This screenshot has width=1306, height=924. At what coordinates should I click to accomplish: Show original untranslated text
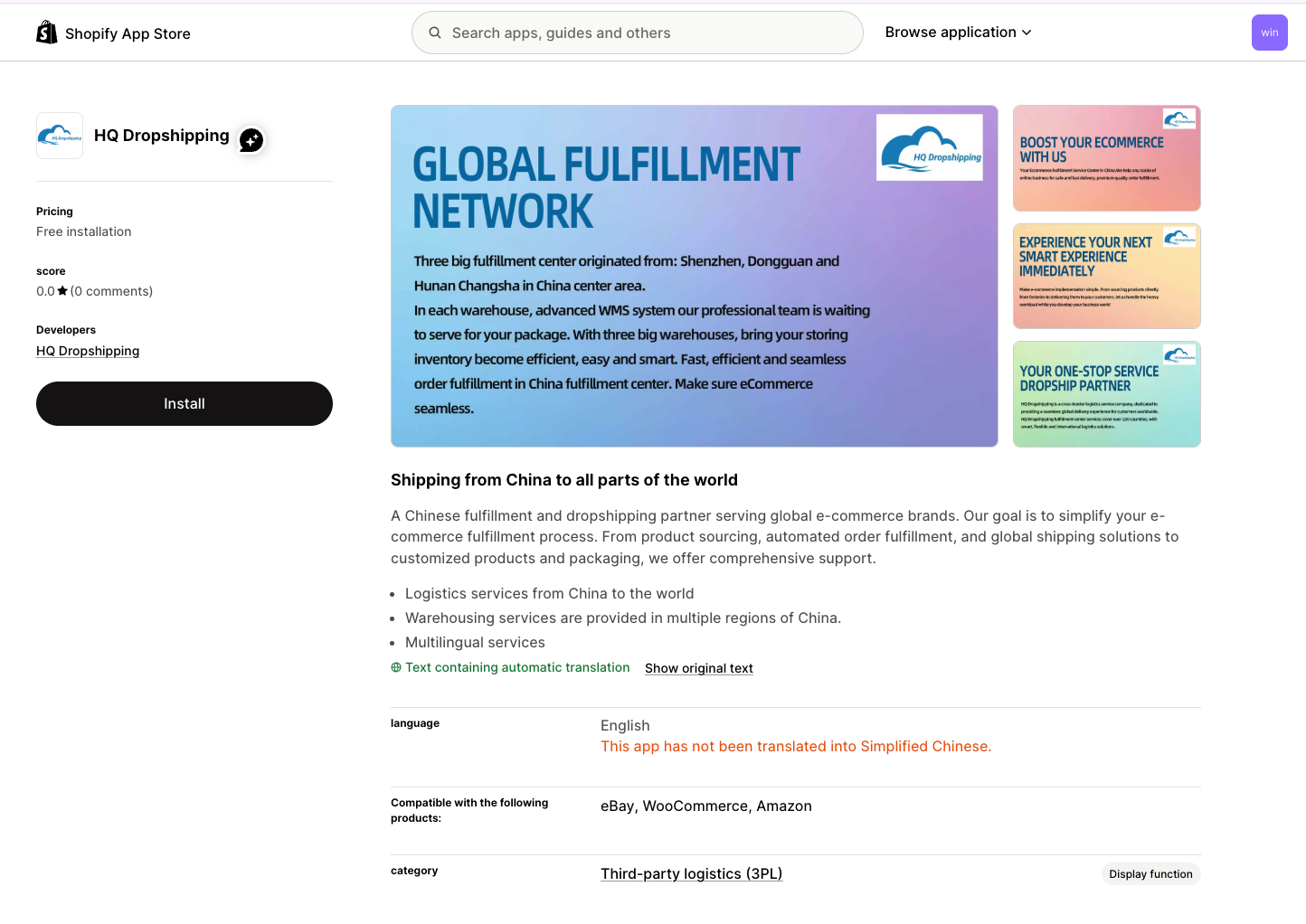point(698,668)
